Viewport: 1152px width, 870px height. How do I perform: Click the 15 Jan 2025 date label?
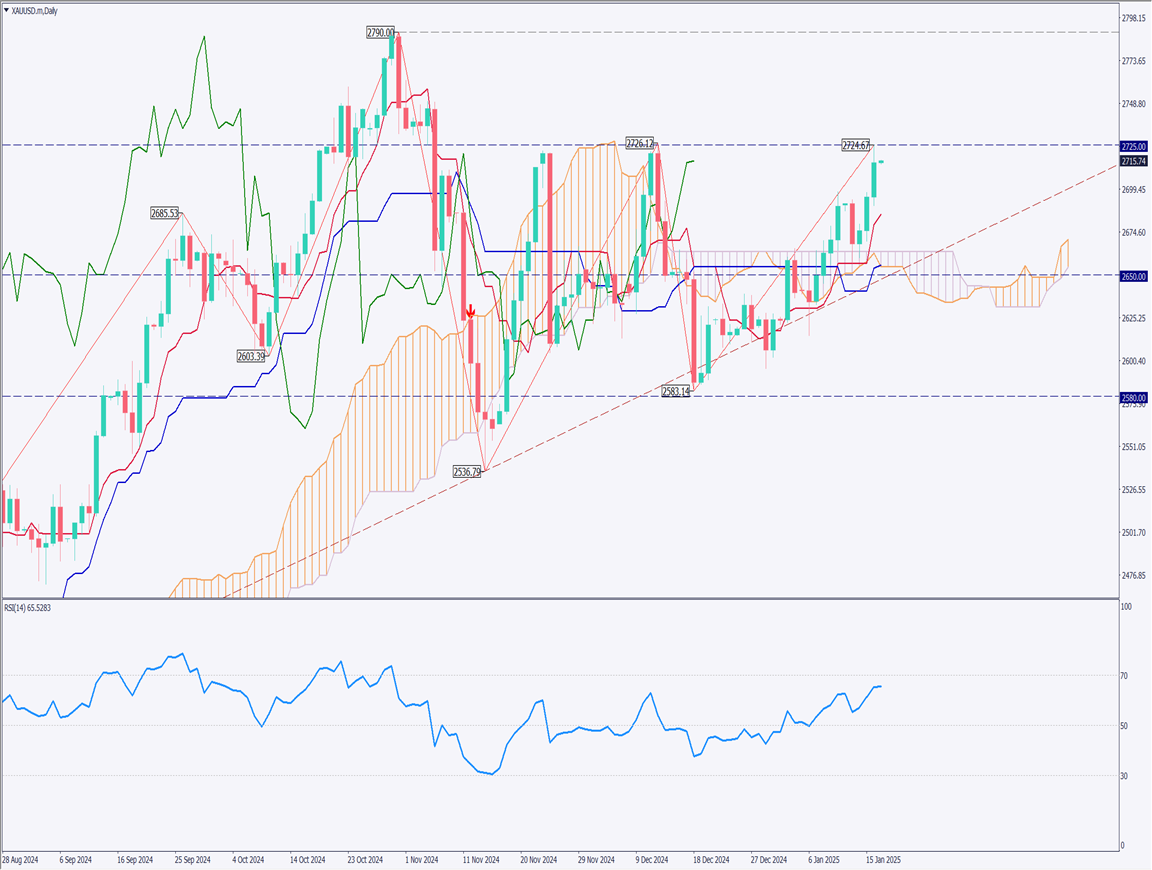coord(883,859)
